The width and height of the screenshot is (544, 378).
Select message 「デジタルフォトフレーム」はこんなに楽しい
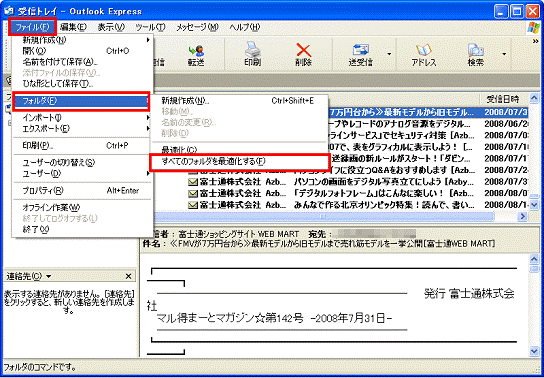(384, 193)
